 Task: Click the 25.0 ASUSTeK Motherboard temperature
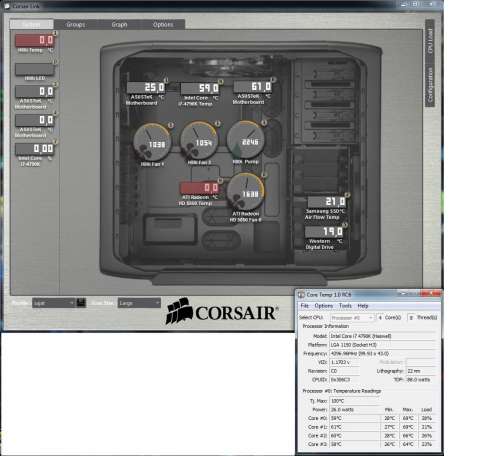(146, 88)
